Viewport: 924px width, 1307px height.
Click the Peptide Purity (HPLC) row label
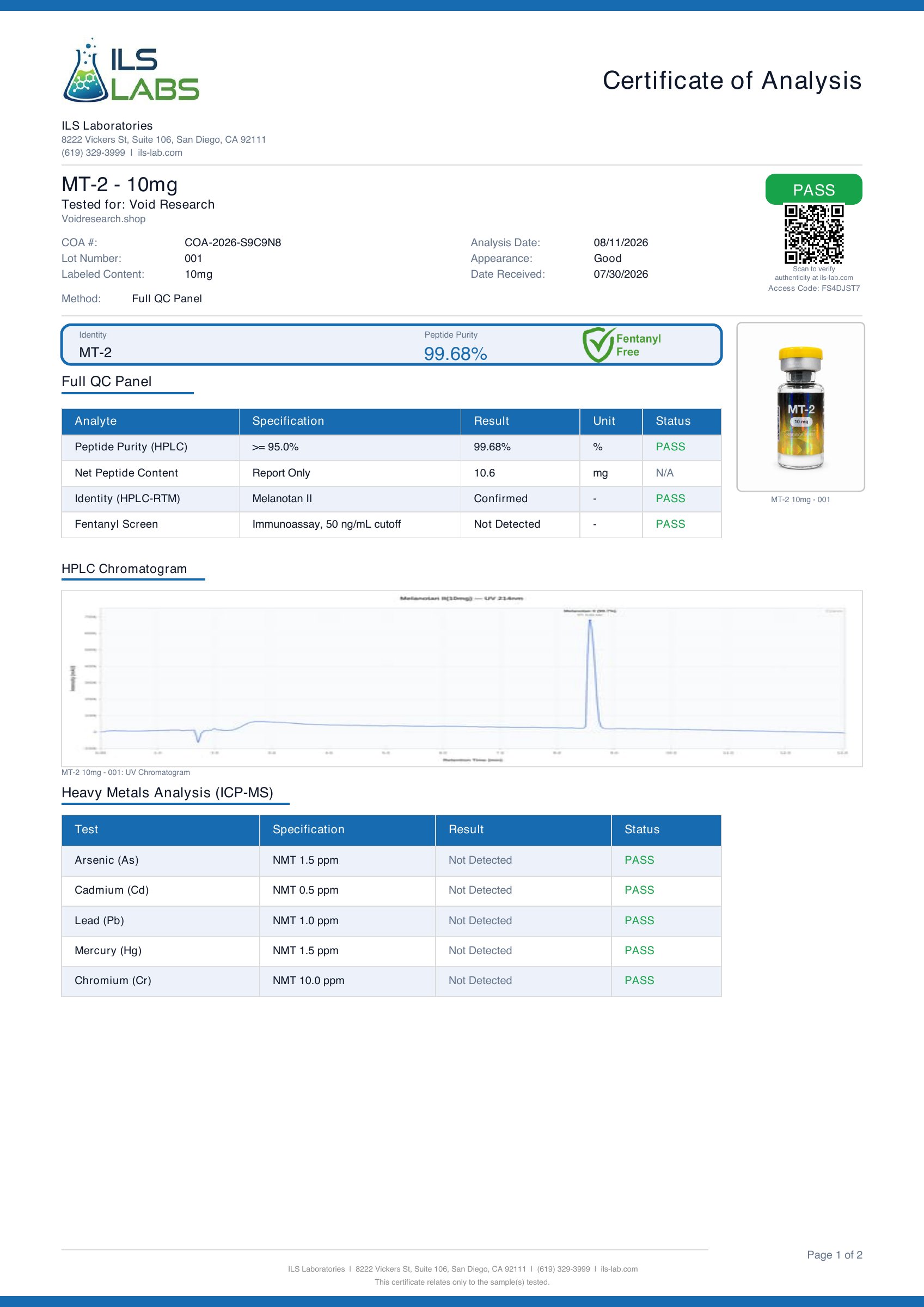click(131, 447)
